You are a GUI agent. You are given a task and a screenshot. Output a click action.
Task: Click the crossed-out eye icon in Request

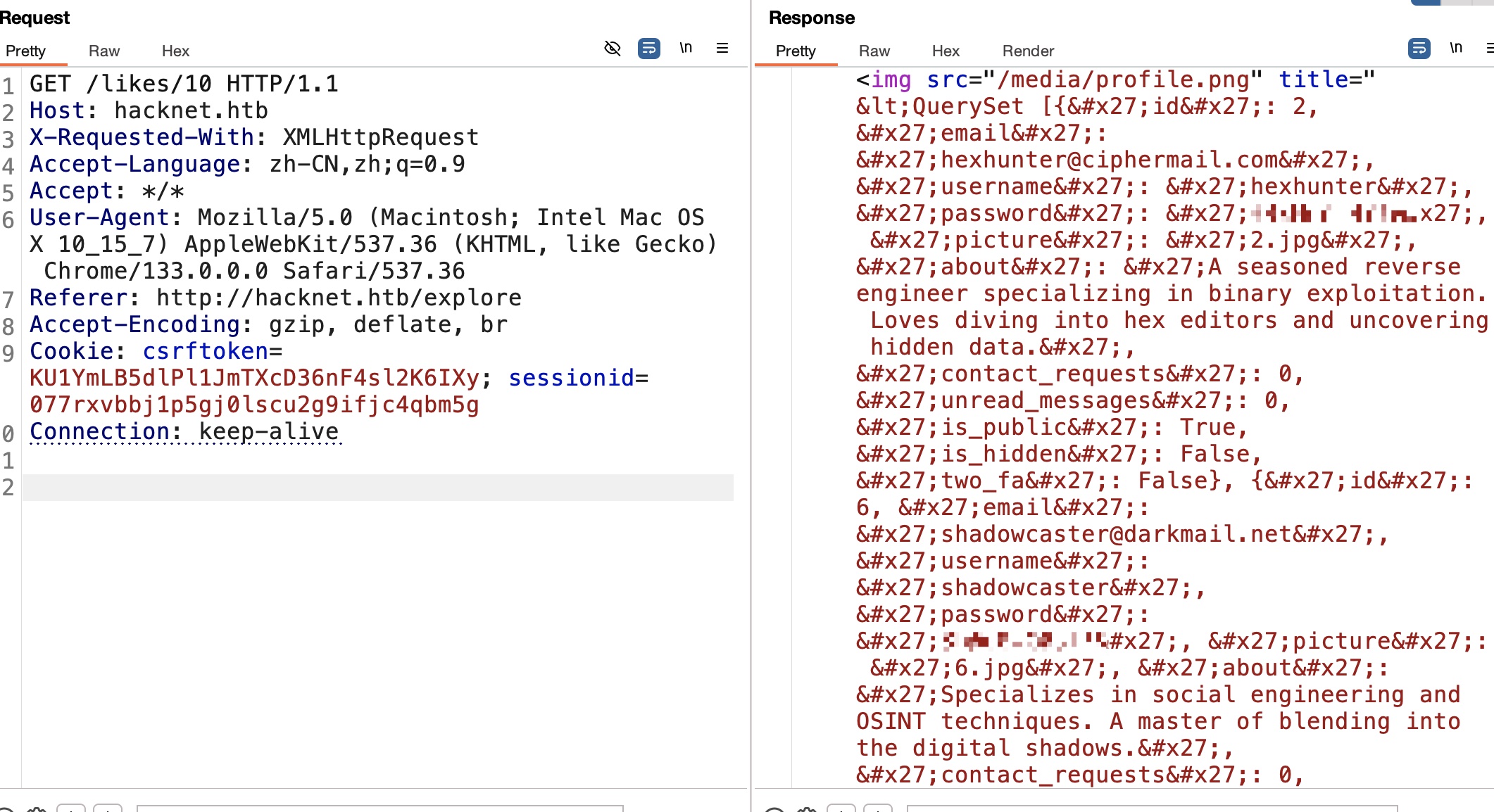(613, 49)
